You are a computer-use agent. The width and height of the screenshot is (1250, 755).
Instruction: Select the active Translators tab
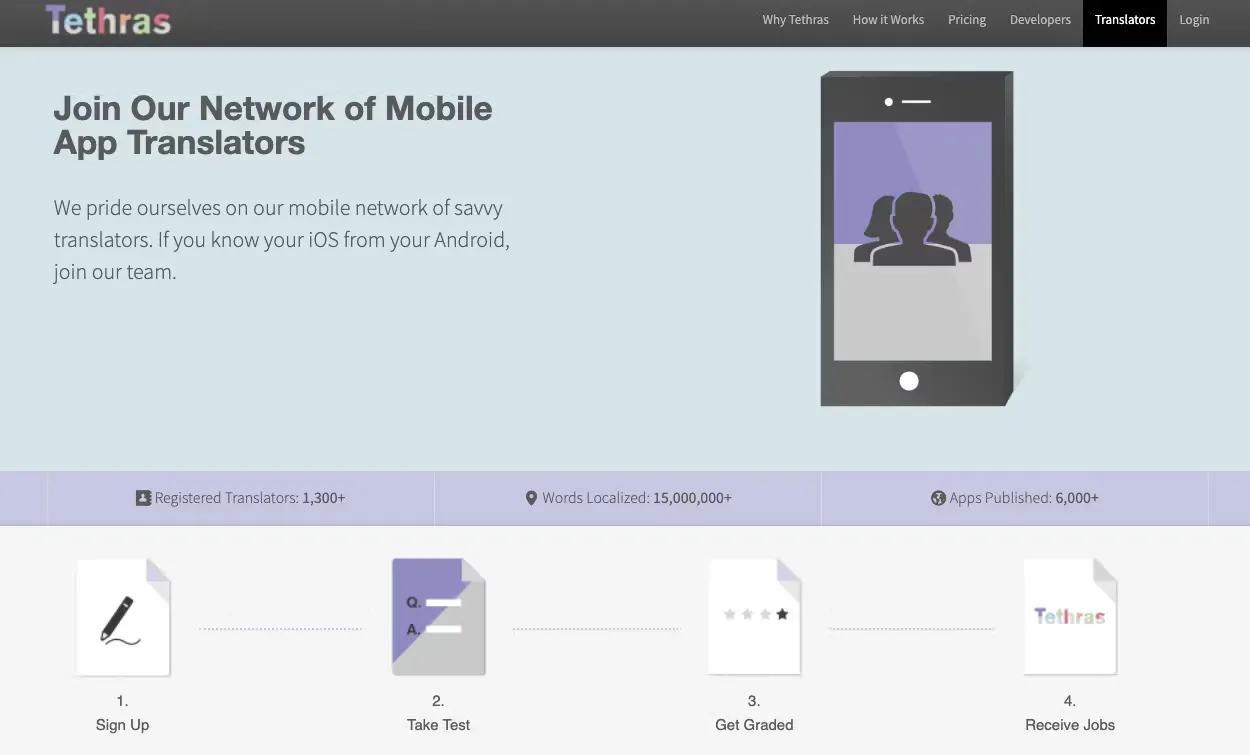1125,20
